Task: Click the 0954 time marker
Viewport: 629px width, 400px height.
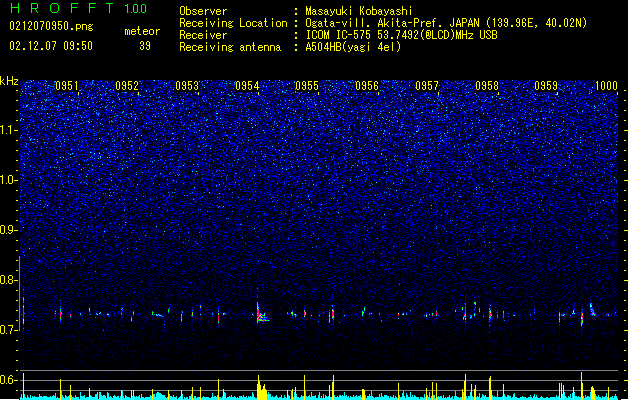Action: click(247, 86)
